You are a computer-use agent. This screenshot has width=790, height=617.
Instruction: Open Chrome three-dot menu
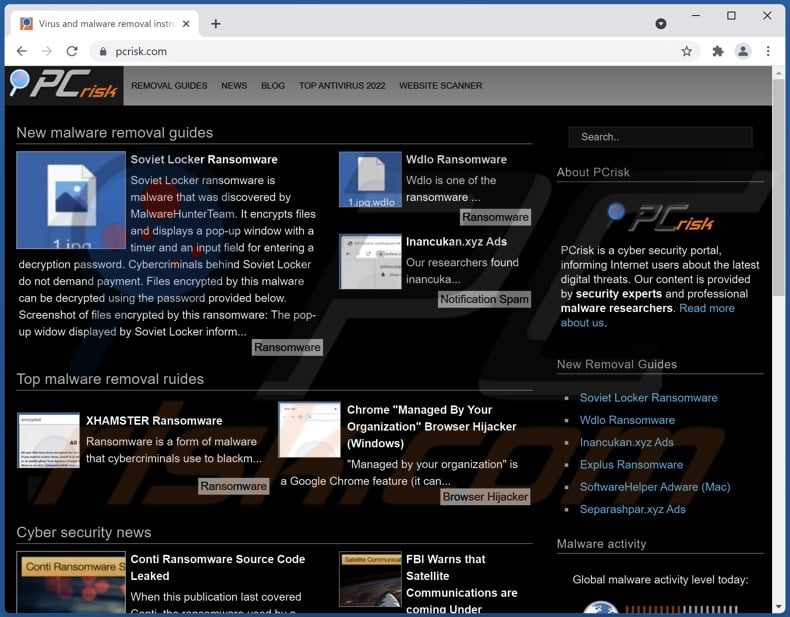click(768, 51)
